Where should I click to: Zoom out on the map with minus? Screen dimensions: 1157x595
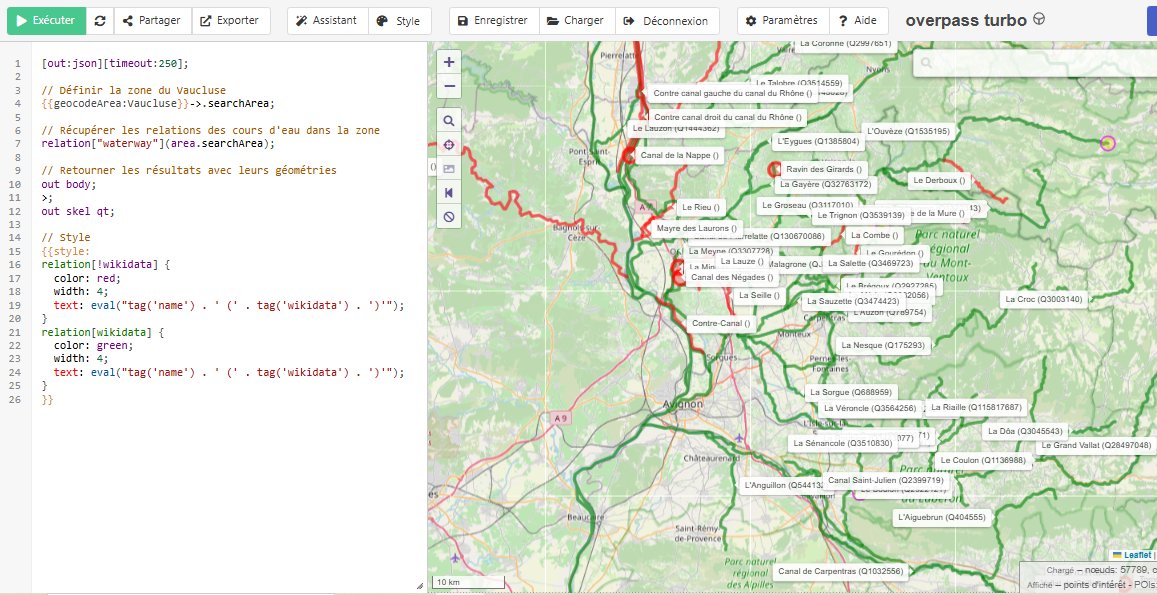pyautogui.click(x=449, y=86)
